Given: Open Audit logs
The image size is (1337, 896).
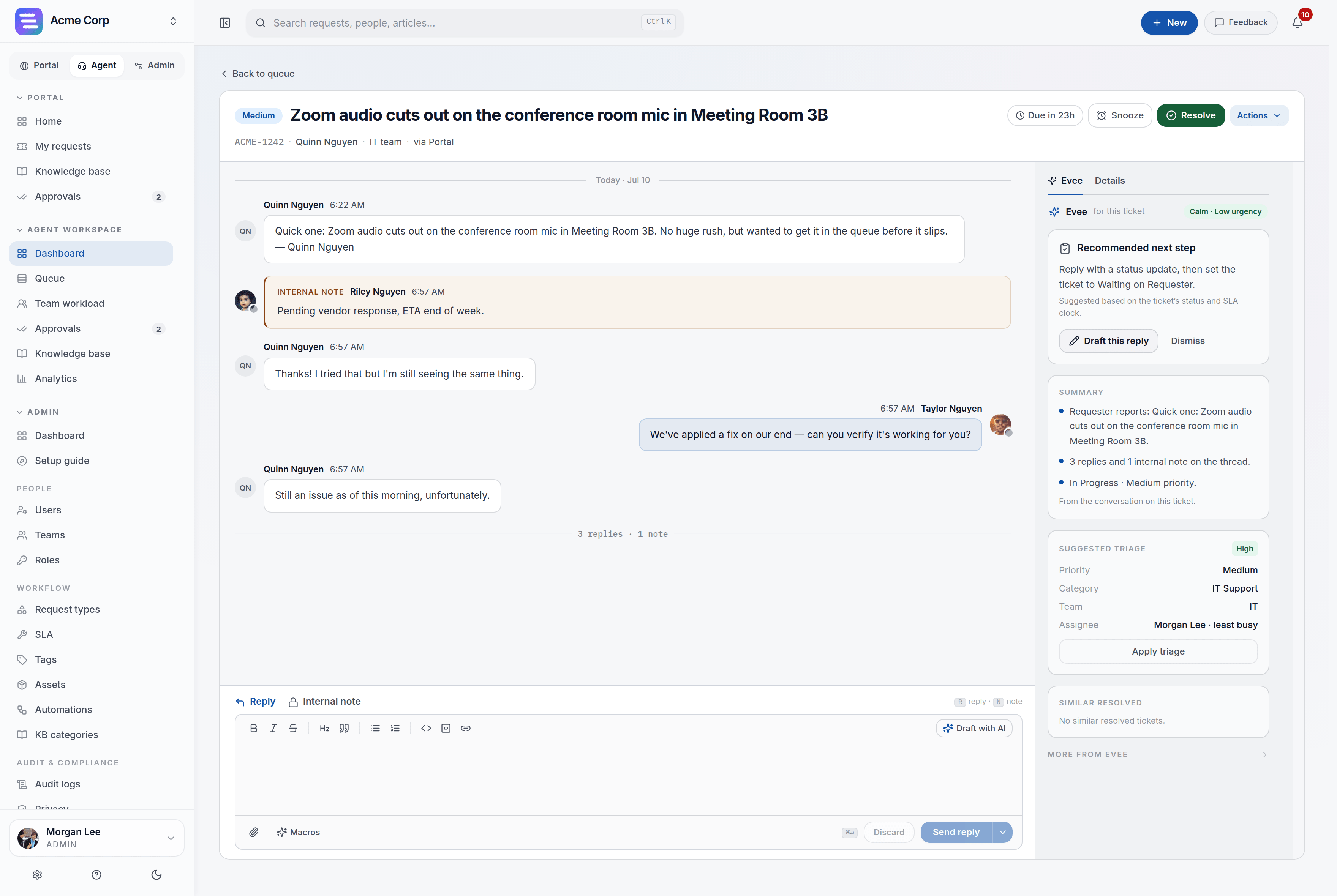Looking at the screenshot, I should point(91,784).
